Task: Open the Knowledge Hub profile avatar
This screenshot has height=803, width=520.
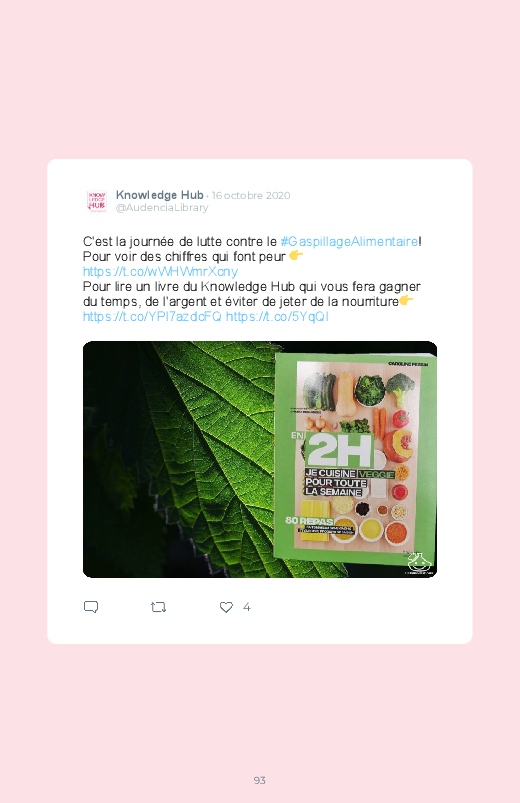Action: (x=96, y=201)
